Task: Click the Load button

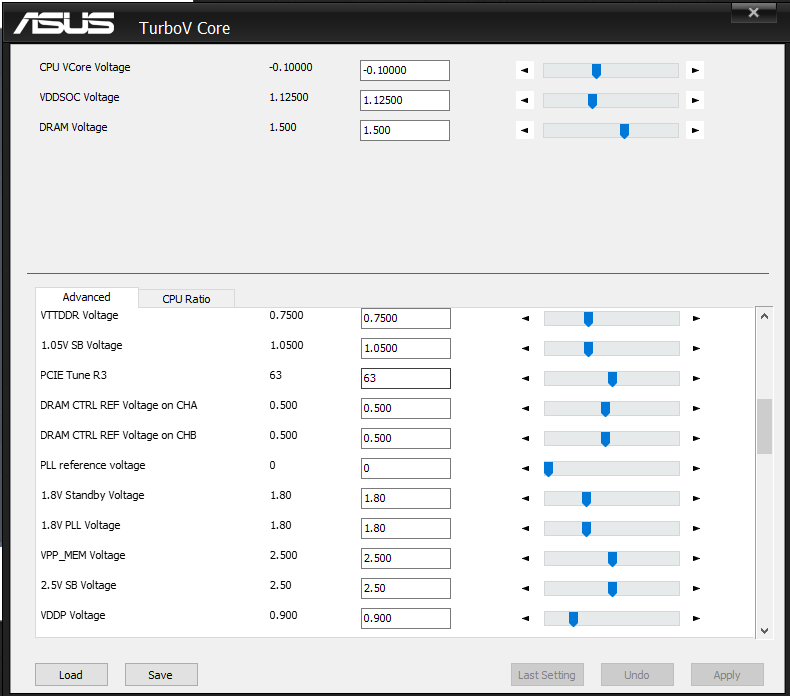Action: click(x=71, y=675)
